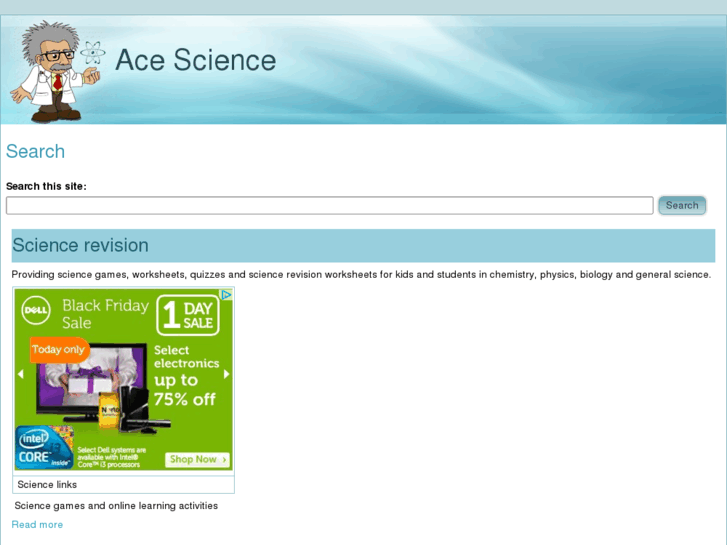The height and width of the screenshot is (545, 727).
Task: Click the 'Providing science games' description text
Action: pyautogui.click(x=361, y=275)
